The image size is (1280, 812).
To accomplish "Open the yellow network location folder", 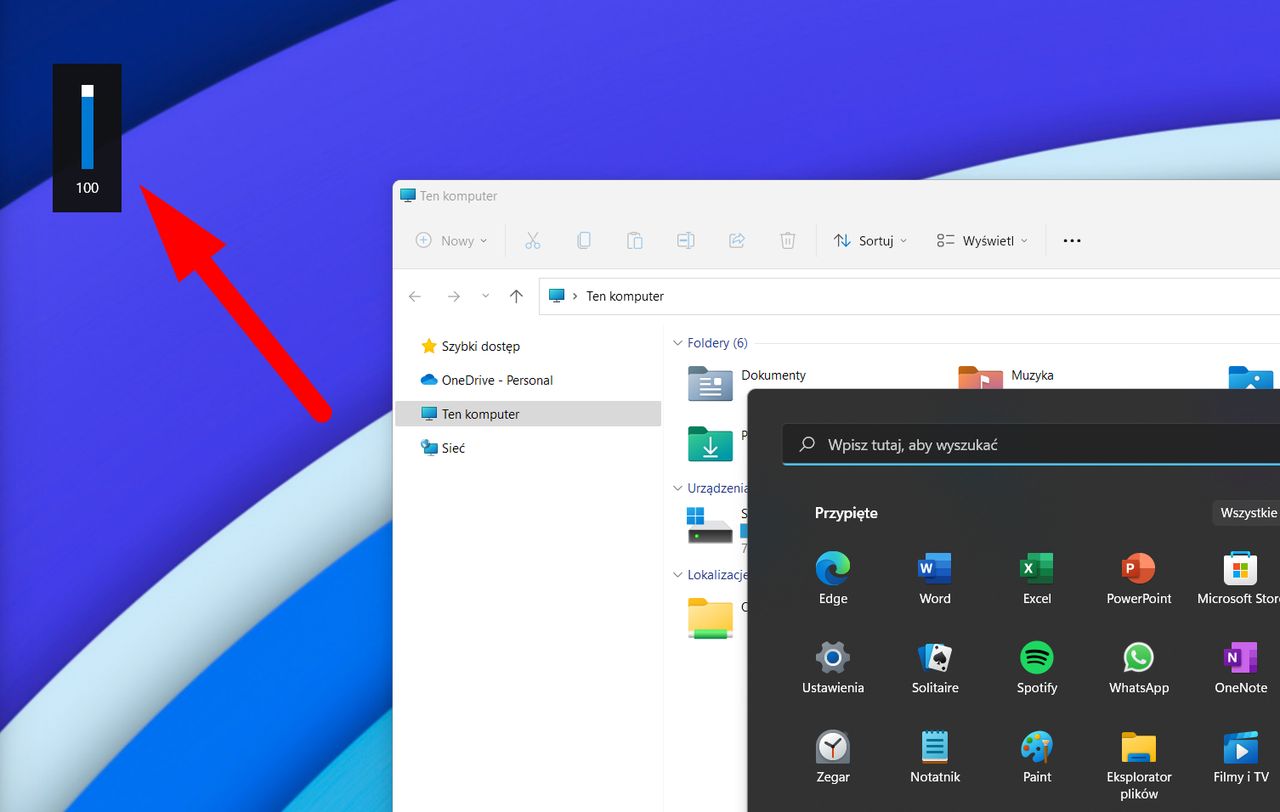I will tap(710, 618).
